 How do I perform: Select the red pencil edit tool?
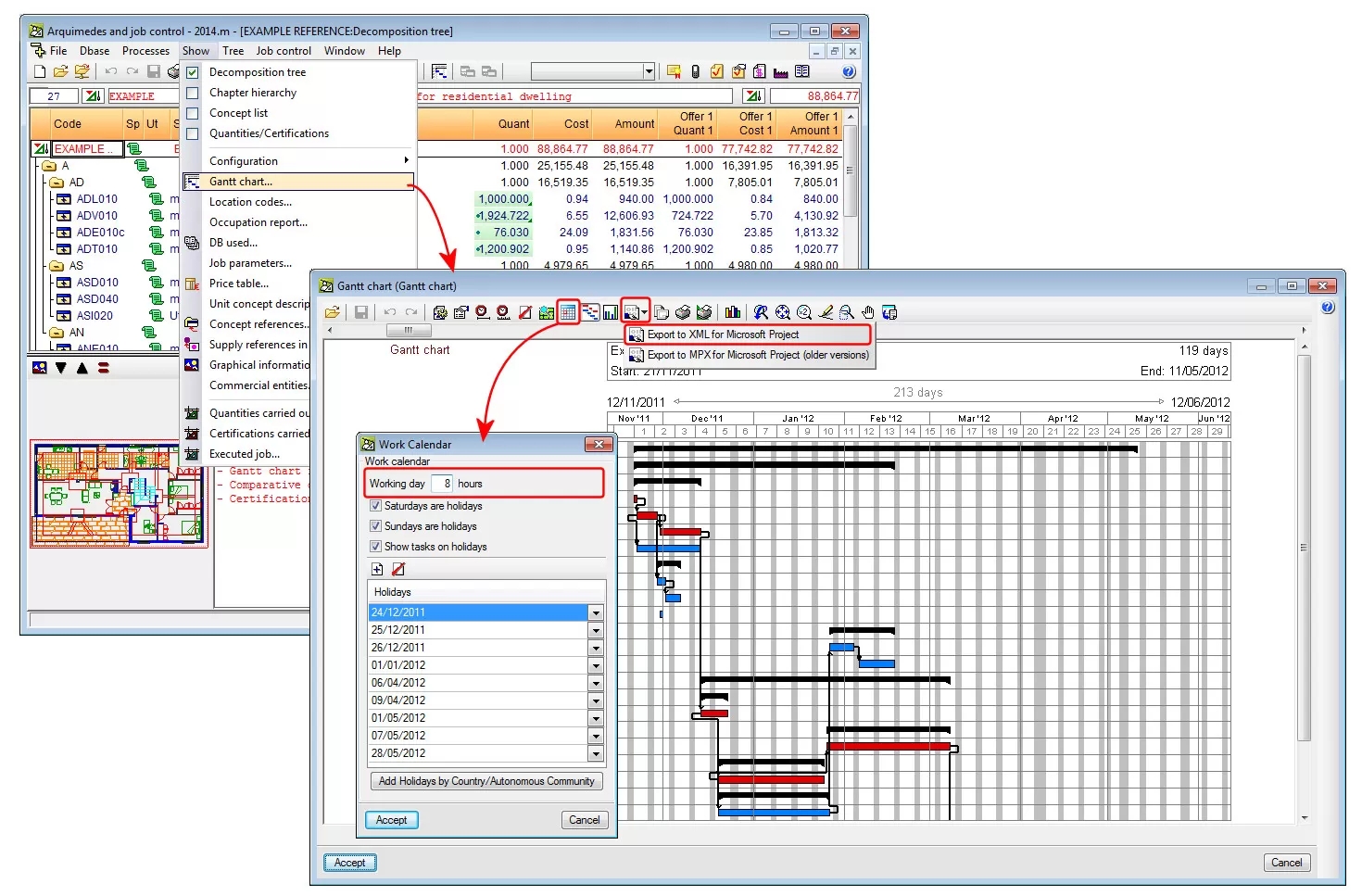coord(826,312)
